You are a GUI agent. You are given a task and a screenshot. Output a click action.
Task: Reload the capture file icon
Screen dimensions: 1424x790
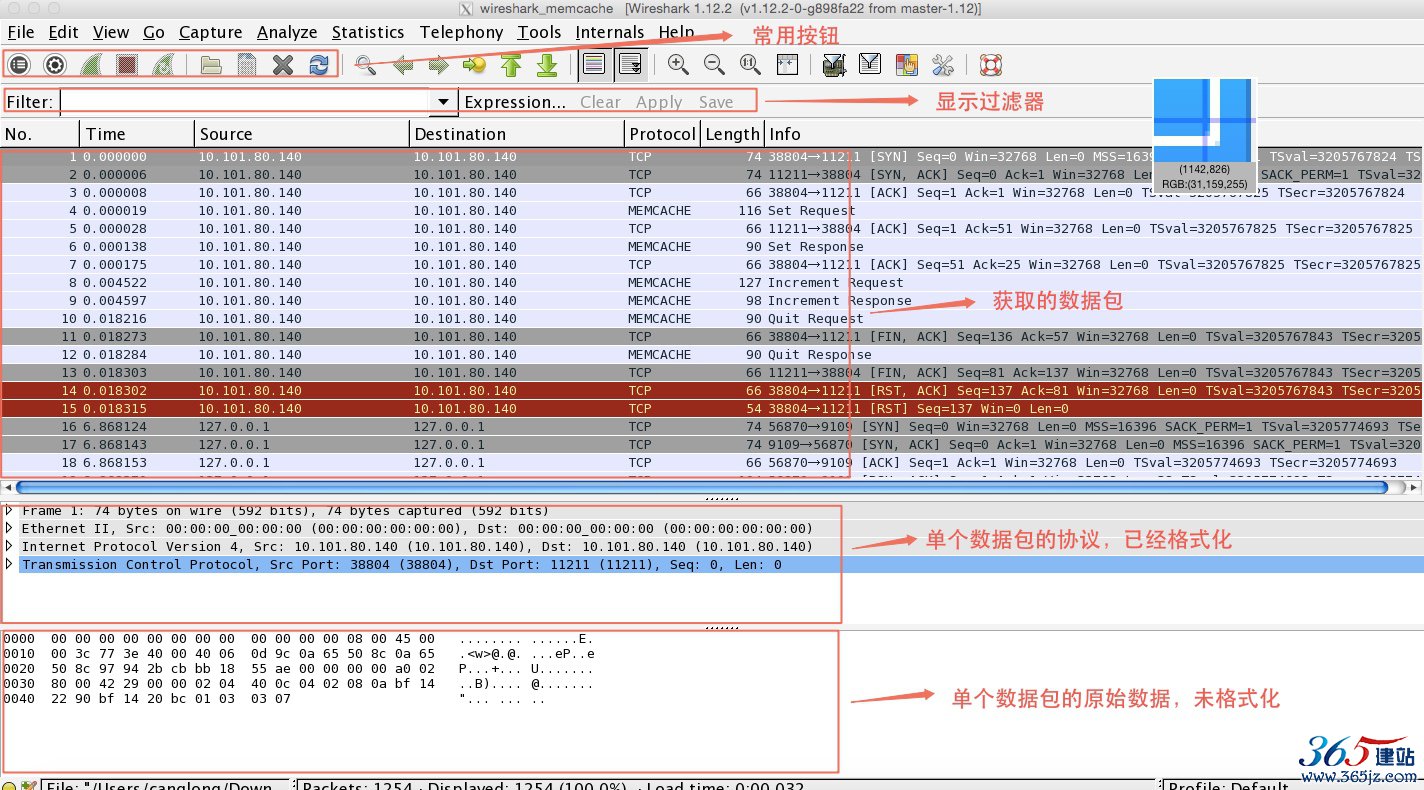point(319,65)
